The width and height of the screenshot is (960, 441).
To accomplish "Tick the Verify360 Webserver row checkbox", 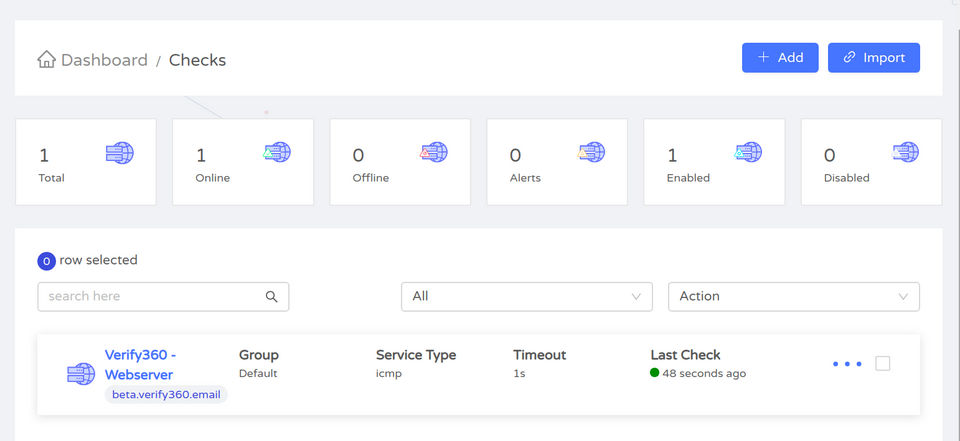I will coord(883,364).
